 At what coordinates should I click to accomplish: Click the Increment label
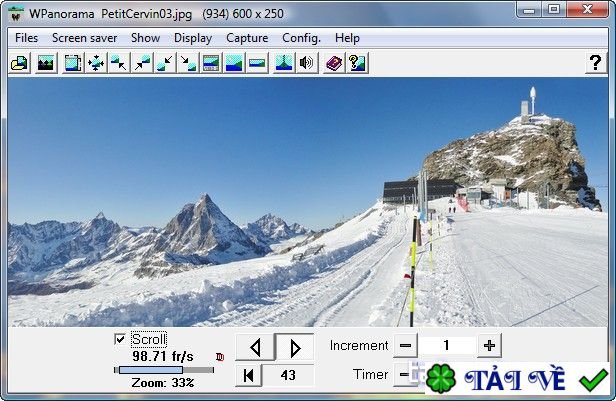[359, 346]
